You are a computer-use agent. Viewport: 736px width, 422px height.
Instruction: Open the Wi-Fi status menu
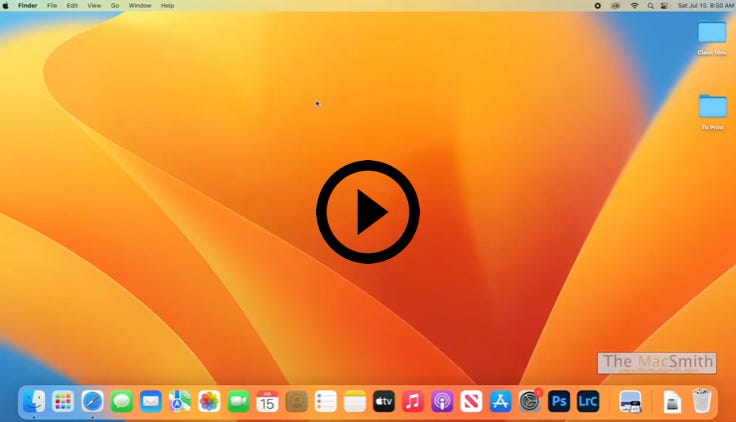634,6
